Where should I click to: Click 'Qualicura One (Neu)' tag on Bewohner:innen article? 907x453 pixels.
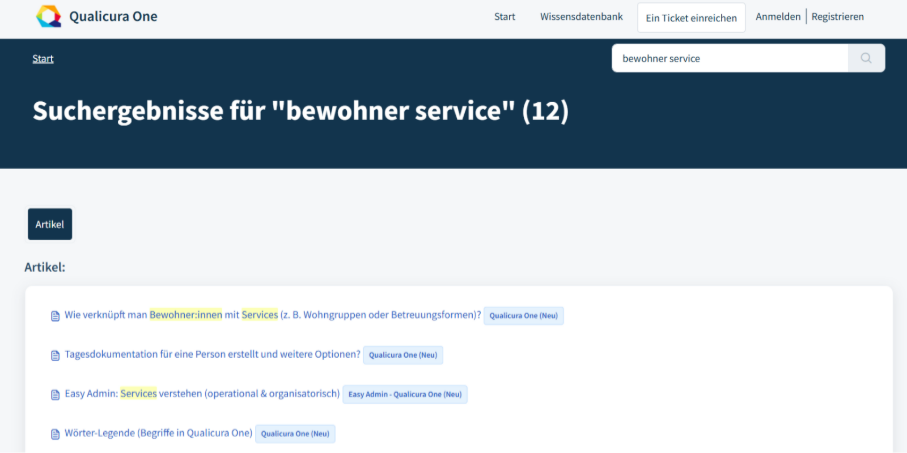523,316
